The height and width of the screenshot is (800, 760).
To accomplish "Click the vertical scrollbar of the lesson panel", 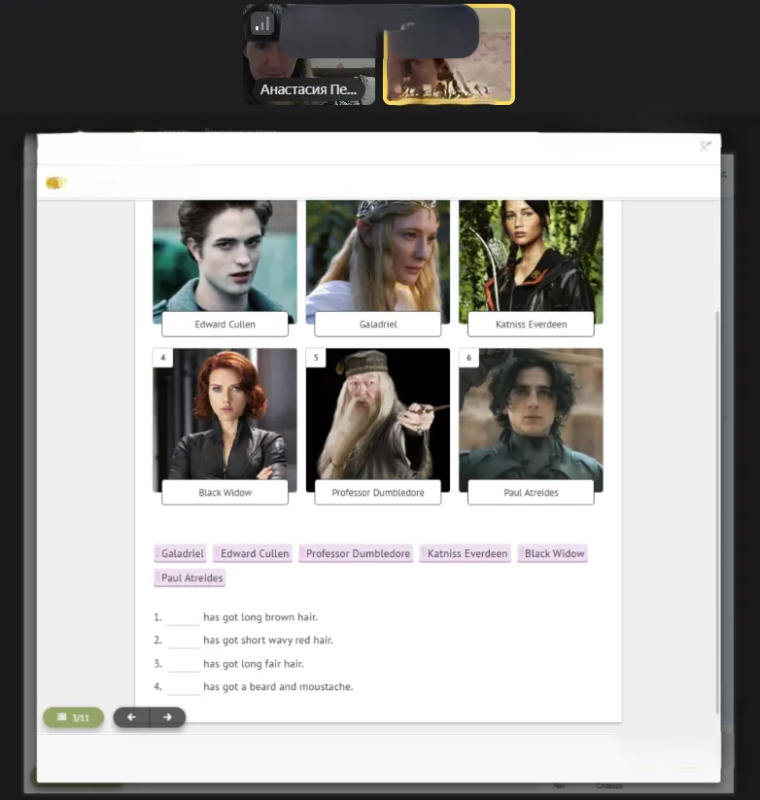I will [x=717, y=511].
